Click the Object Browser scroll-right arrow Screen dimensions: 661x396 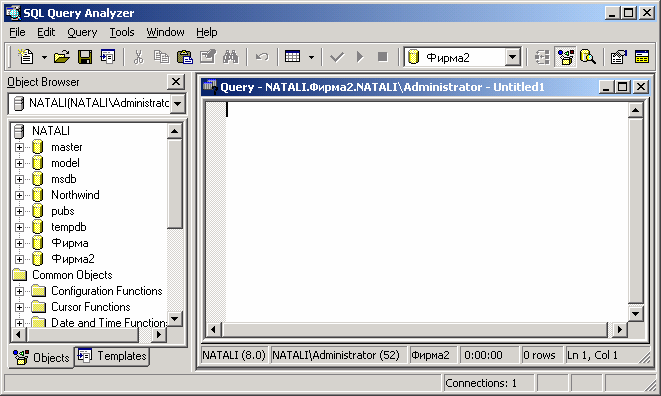pyautogui.click(x=159, y=334)
